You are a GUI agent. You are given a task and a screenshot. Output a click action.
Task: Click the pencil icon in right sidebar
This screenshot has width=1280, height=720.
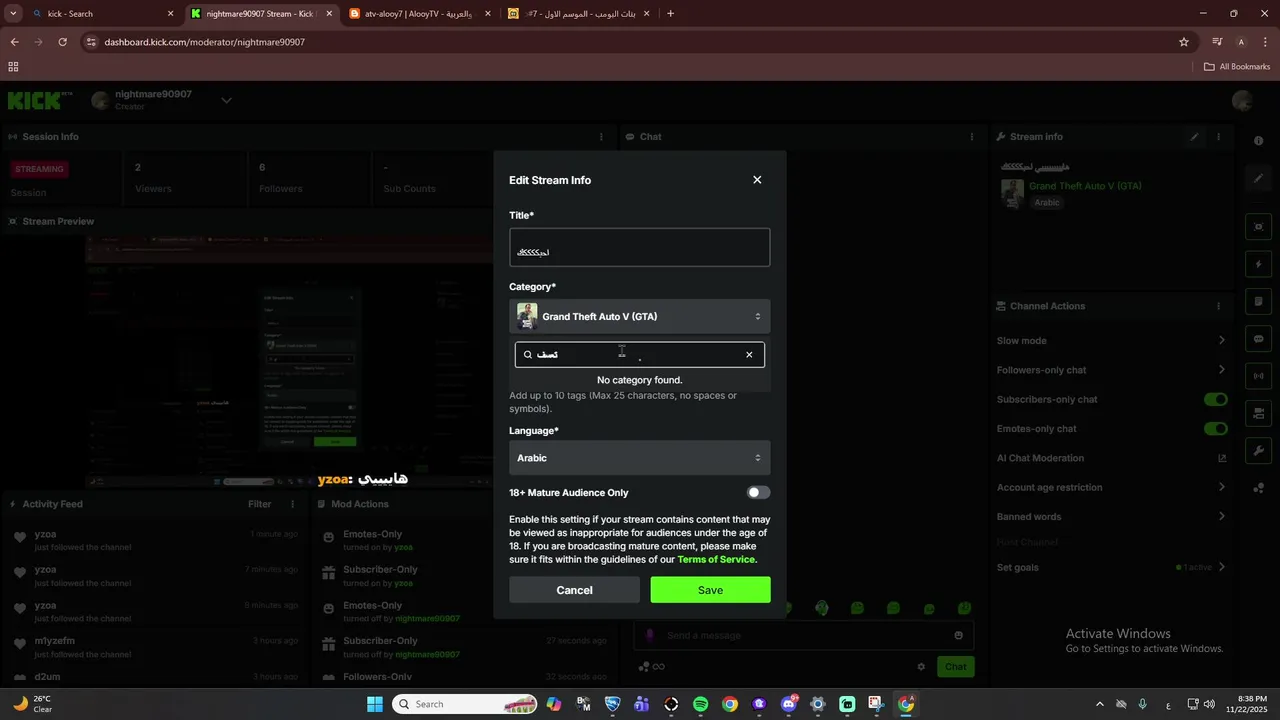[1259, 178]
